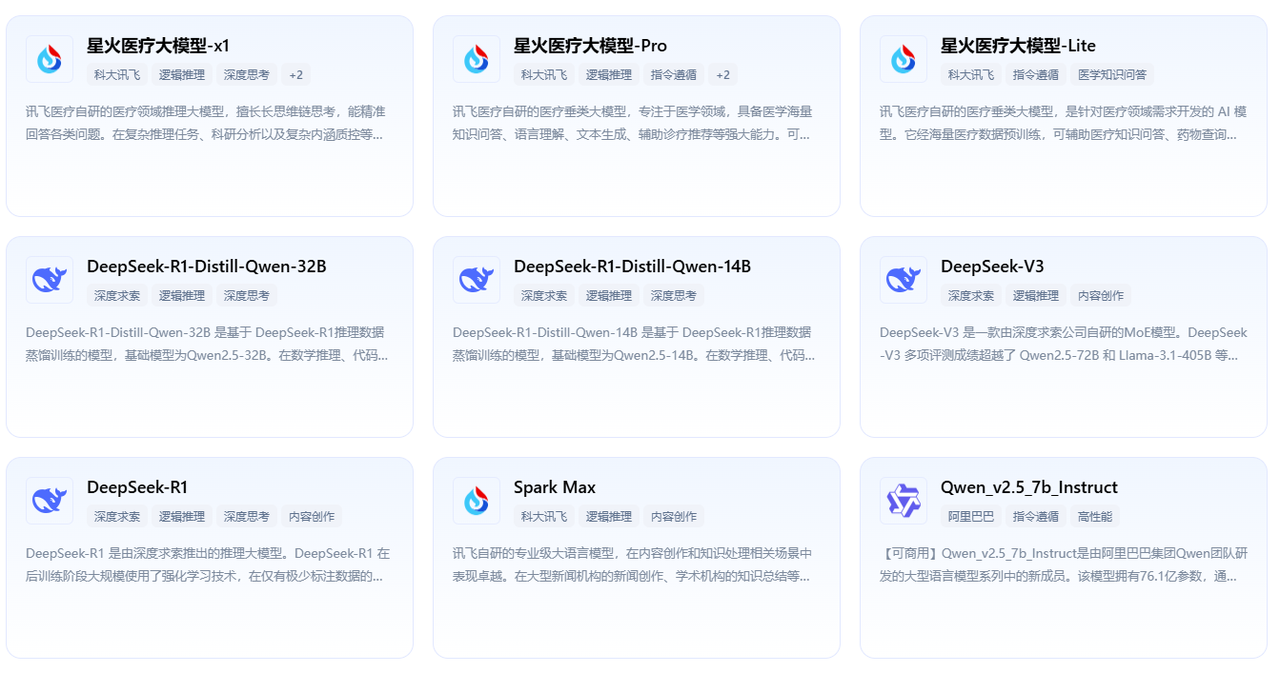Click the 科大讯飞 tag on 星火医疗大模型-Pro
This screenshot has width=1280, height=673.
click(544, 75)
